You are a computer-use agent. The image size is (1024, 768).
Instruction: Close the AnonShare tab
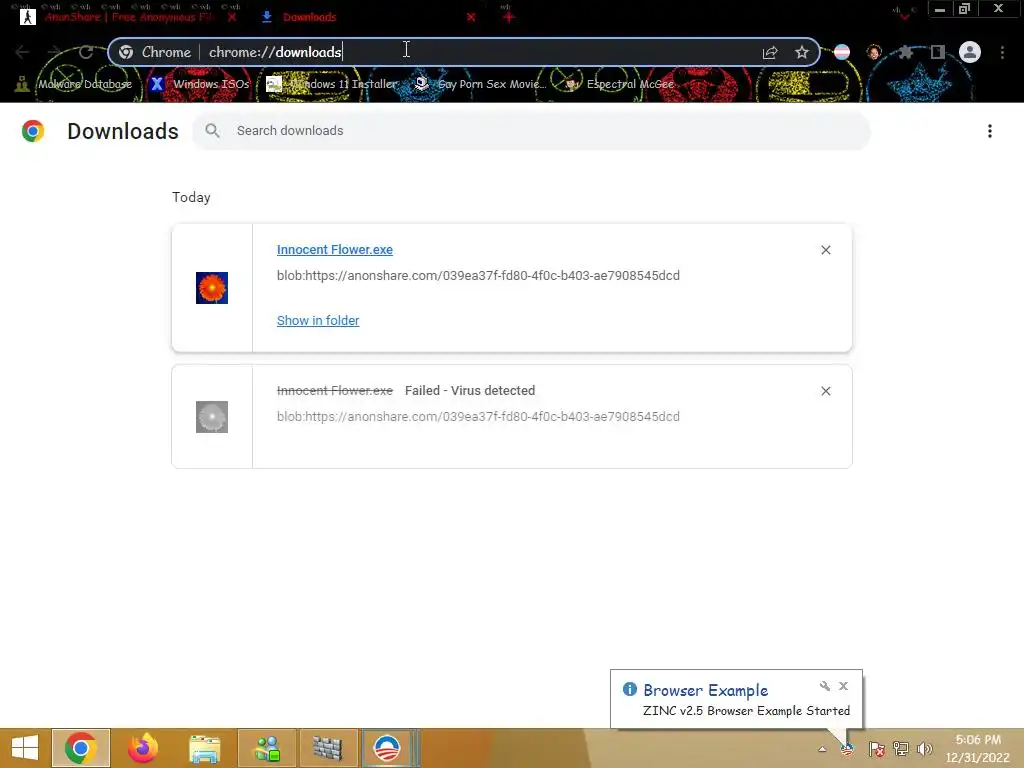click(232, 17)
